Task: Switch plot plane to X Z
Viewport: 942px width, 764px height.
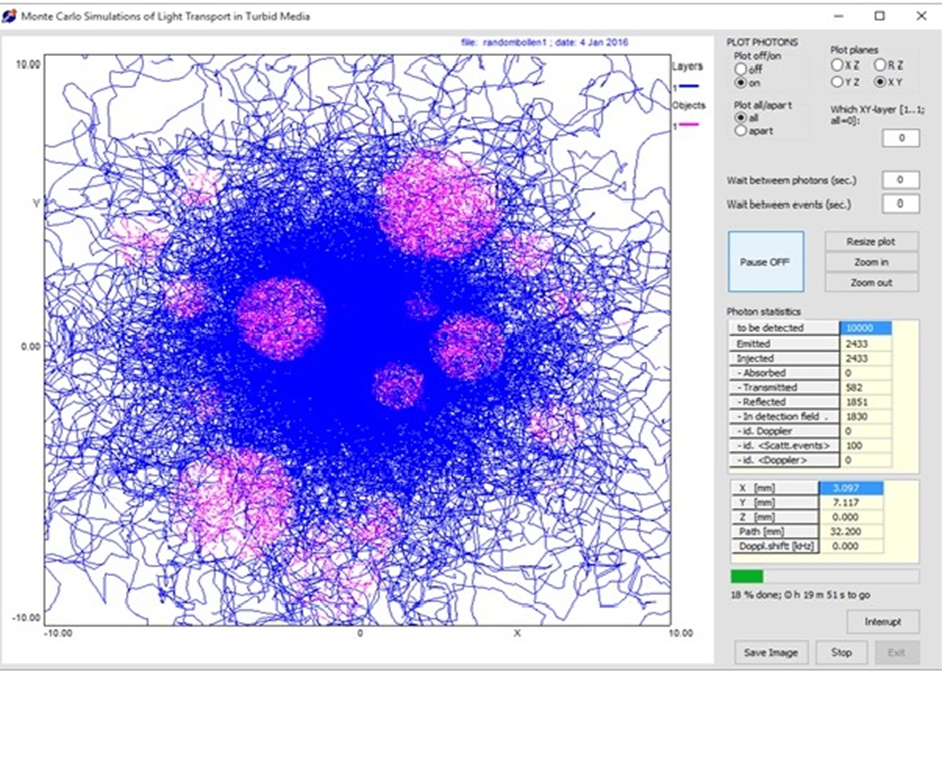Action: [837, 65]
